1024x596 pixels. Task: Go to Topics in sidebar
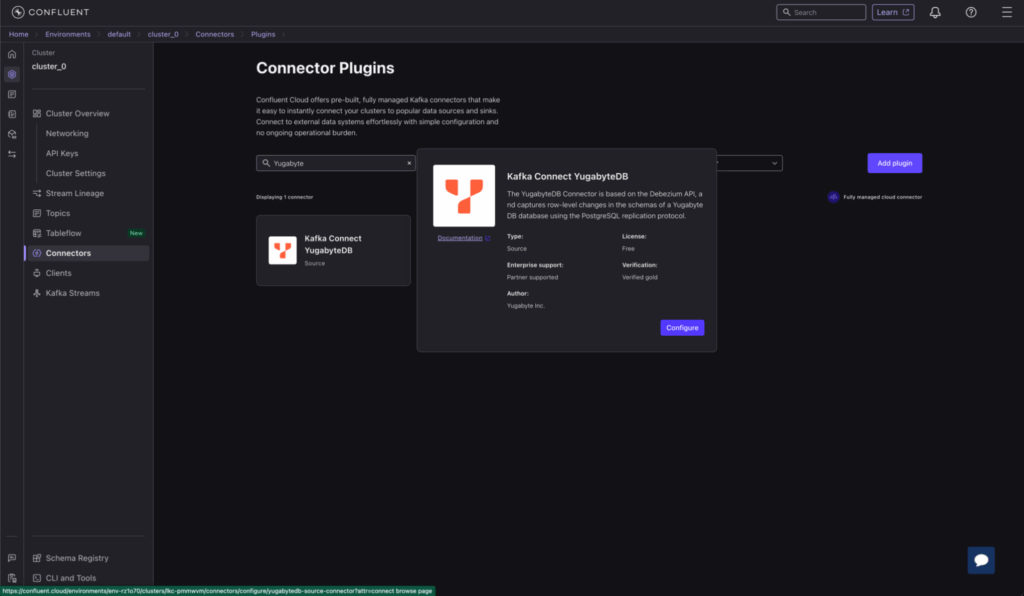pyautogui.click(x=58, y=213)
